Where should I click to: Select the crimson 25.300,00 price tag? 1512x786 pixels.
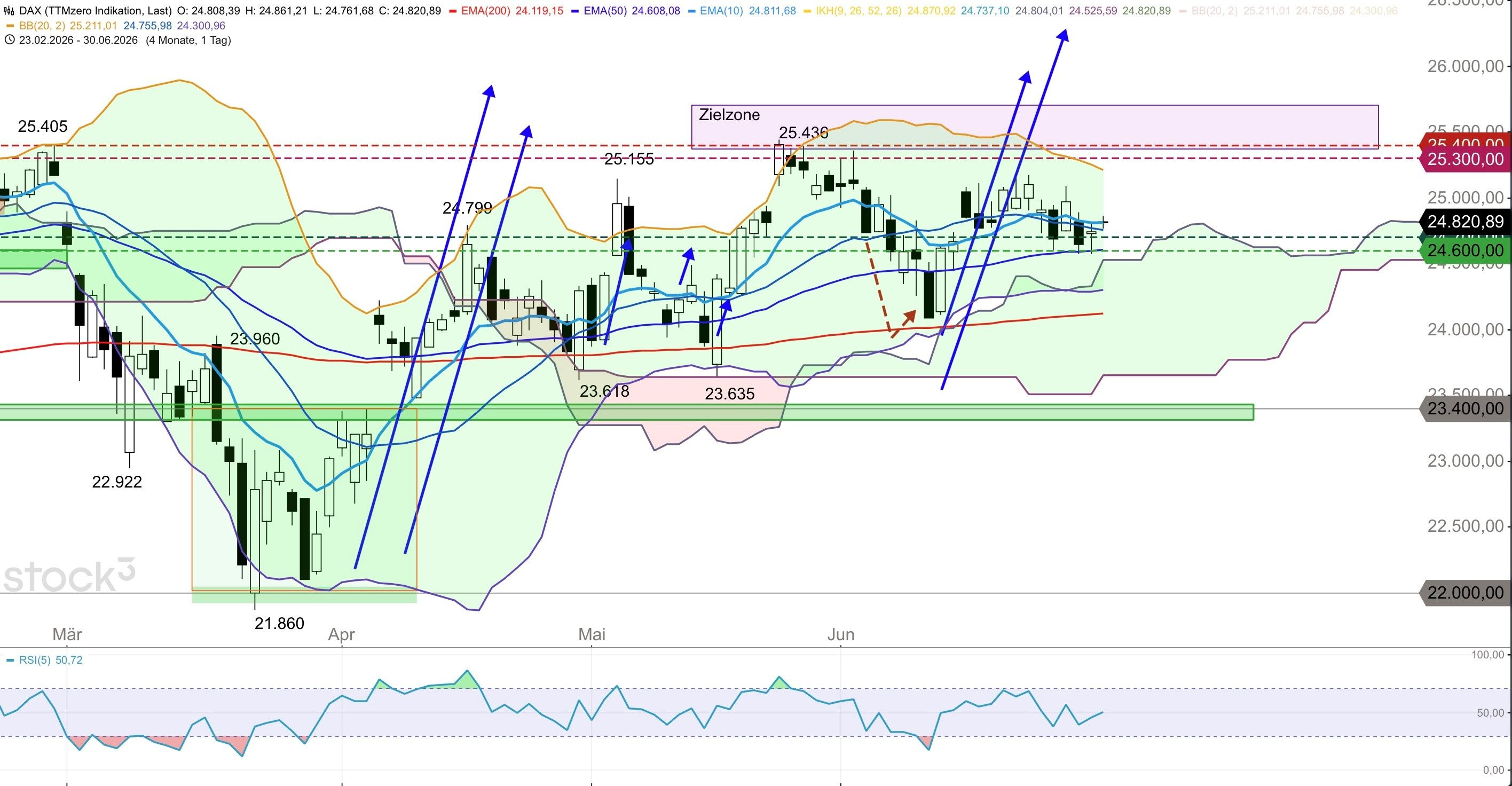click(x=1465, y=160)
